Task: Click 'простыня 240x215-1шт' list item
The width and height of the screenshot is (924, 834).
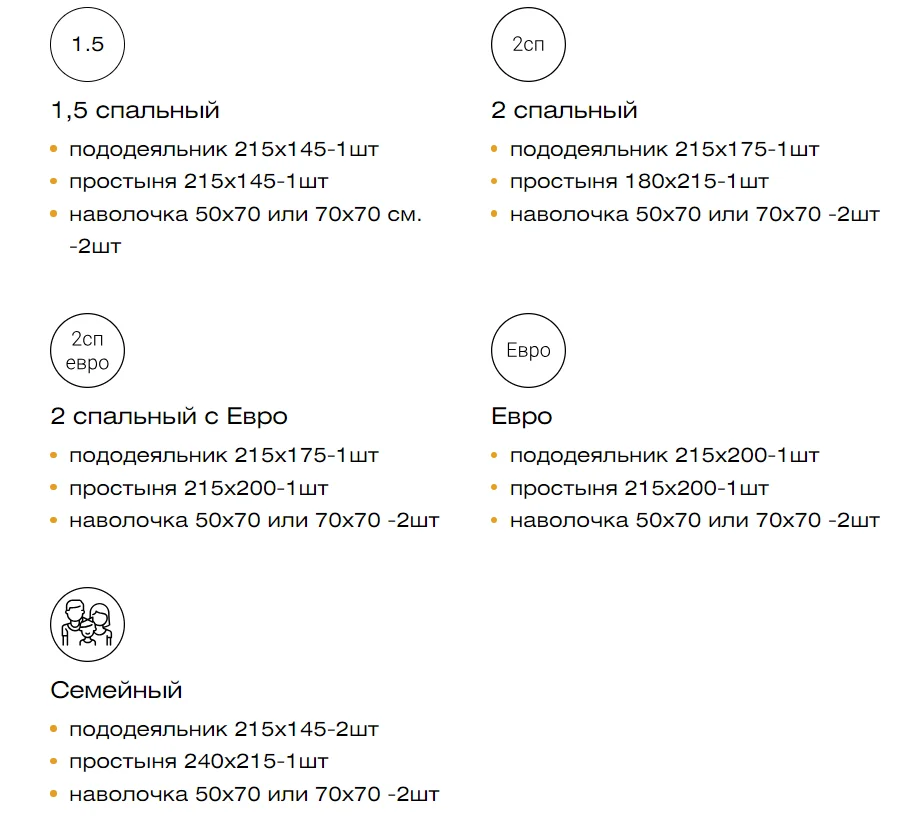Action: coord(198,762)
